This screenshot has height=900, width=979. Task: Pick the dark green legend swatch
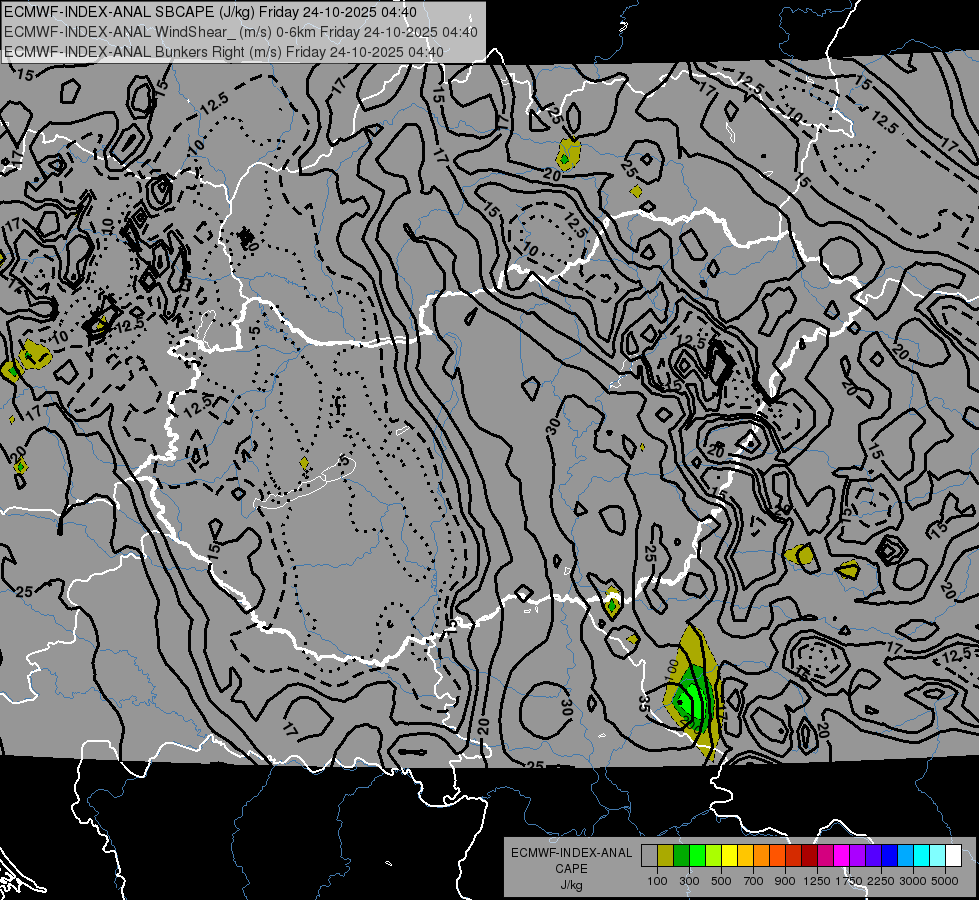[681, 855]
